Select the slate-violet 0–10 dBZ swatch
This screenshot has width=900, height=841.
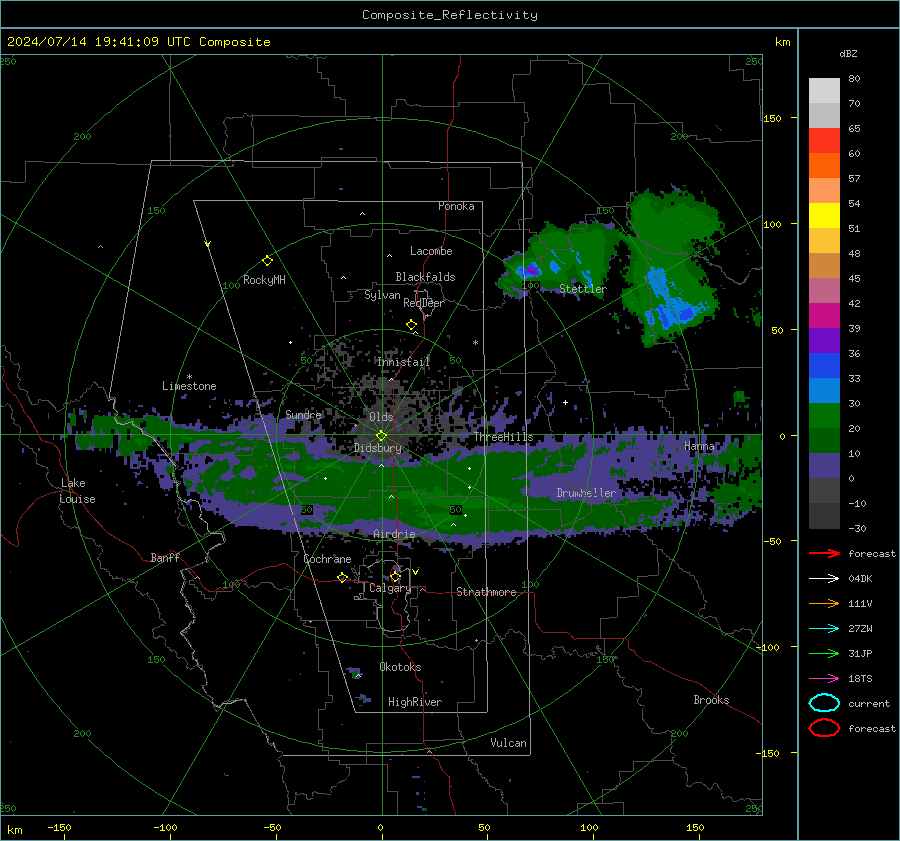pos(824,466)
